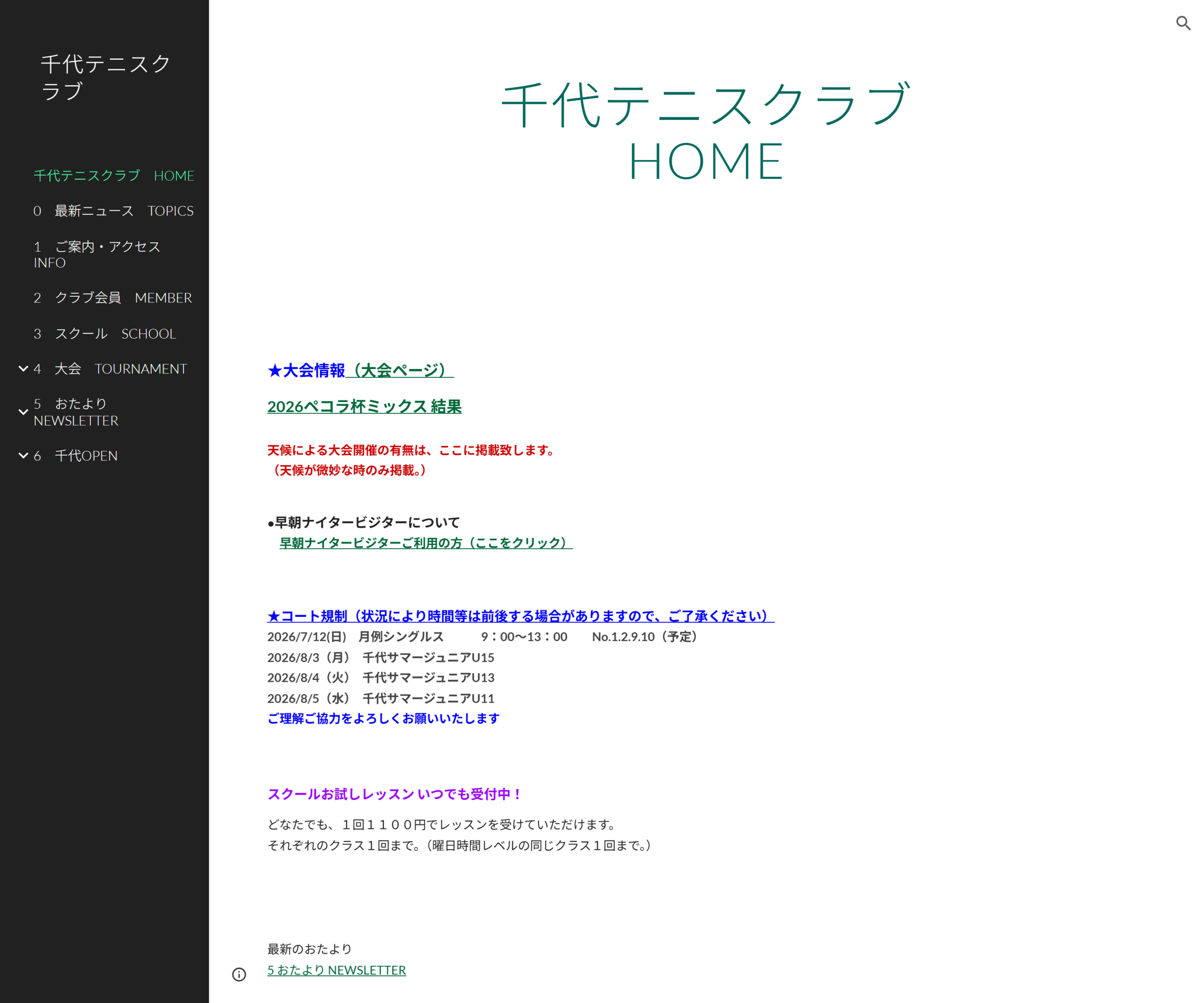Click the 千代テニスクラブ site title in sidebar

106,78
